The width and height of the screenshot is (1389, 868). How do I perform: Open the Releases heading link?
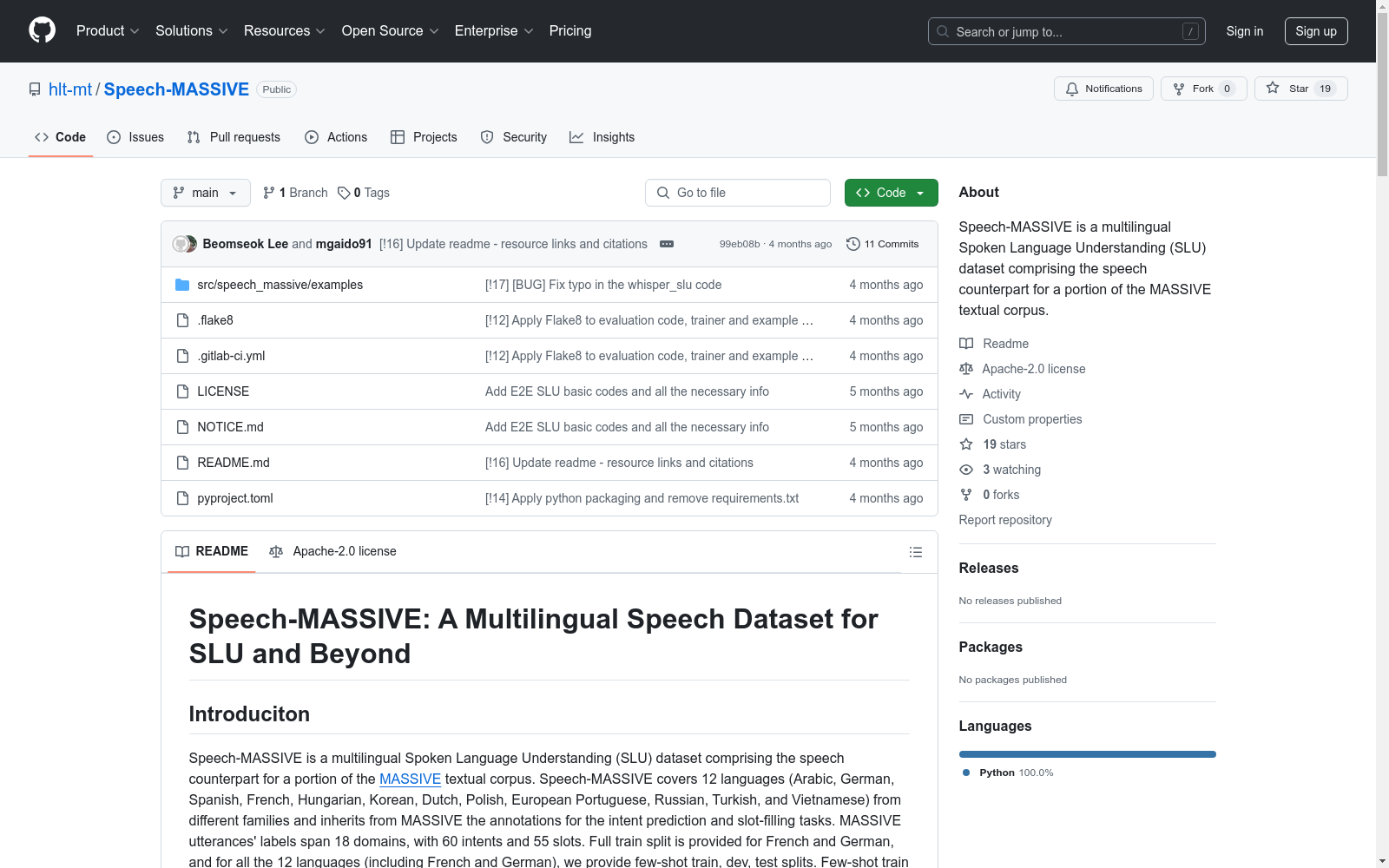click(989, 569)
